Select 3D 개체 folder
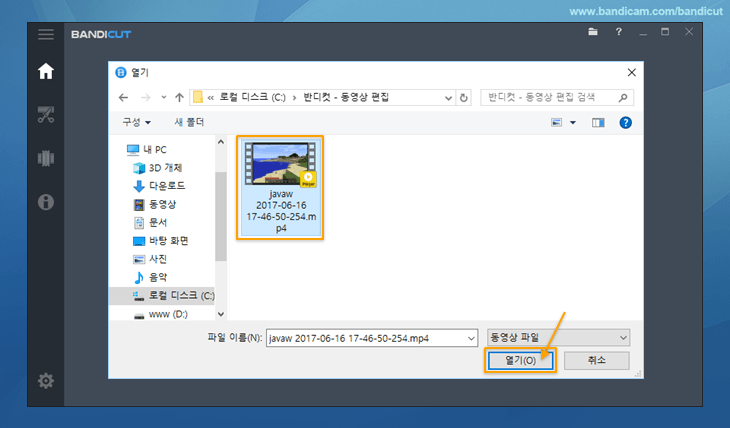Image resolution: width=730 pixels, height=428 pixels. (157, 168)
